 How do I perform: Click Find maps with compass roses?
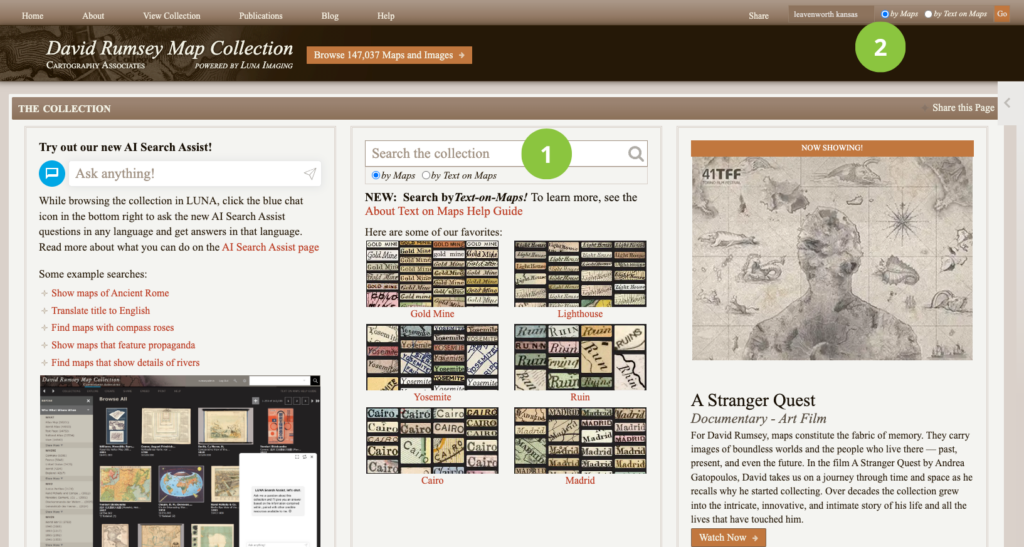[x=112, y=328]
